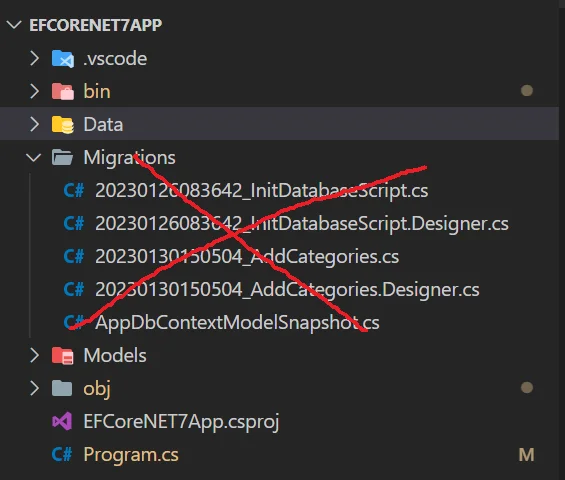The height and width of the screenshot is (480, 565).
Task: Click the open Migrations folder icon
Action: coord(62,157)
